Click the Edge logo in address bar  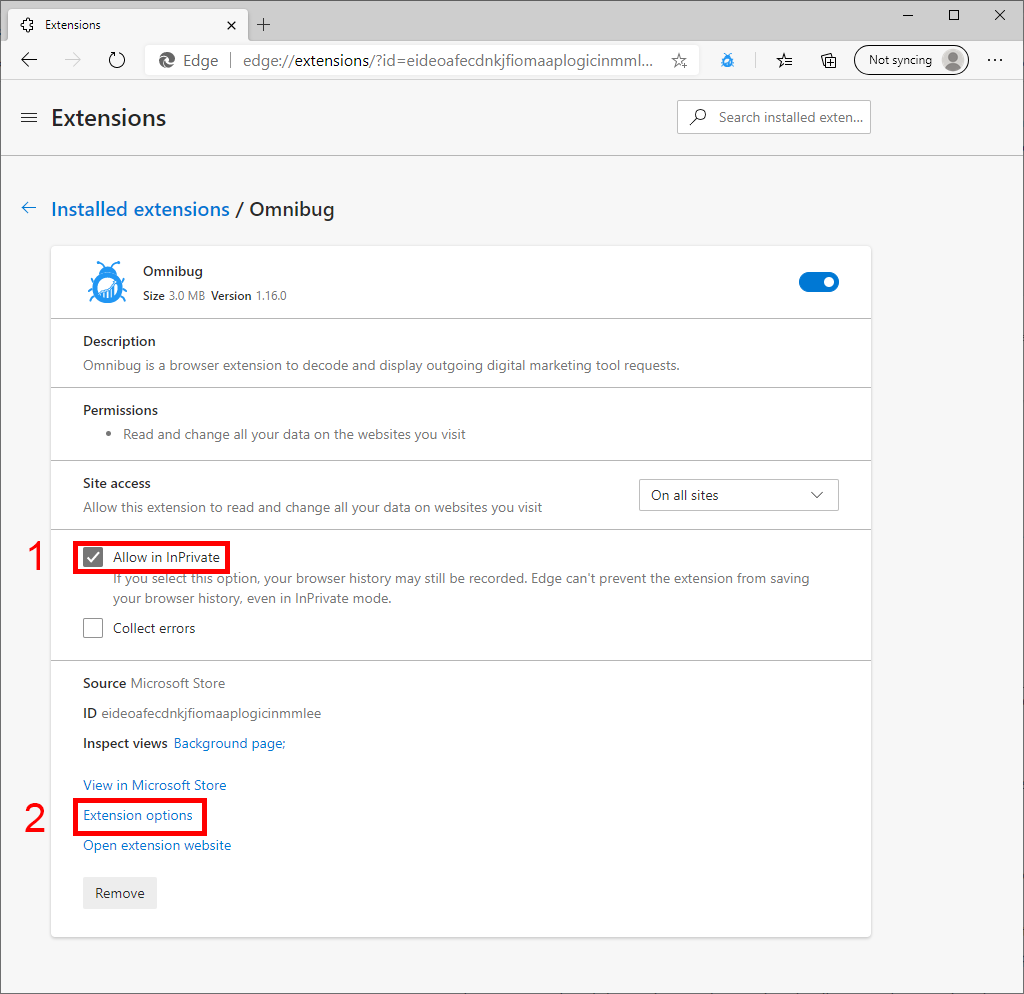coord(167,61)
